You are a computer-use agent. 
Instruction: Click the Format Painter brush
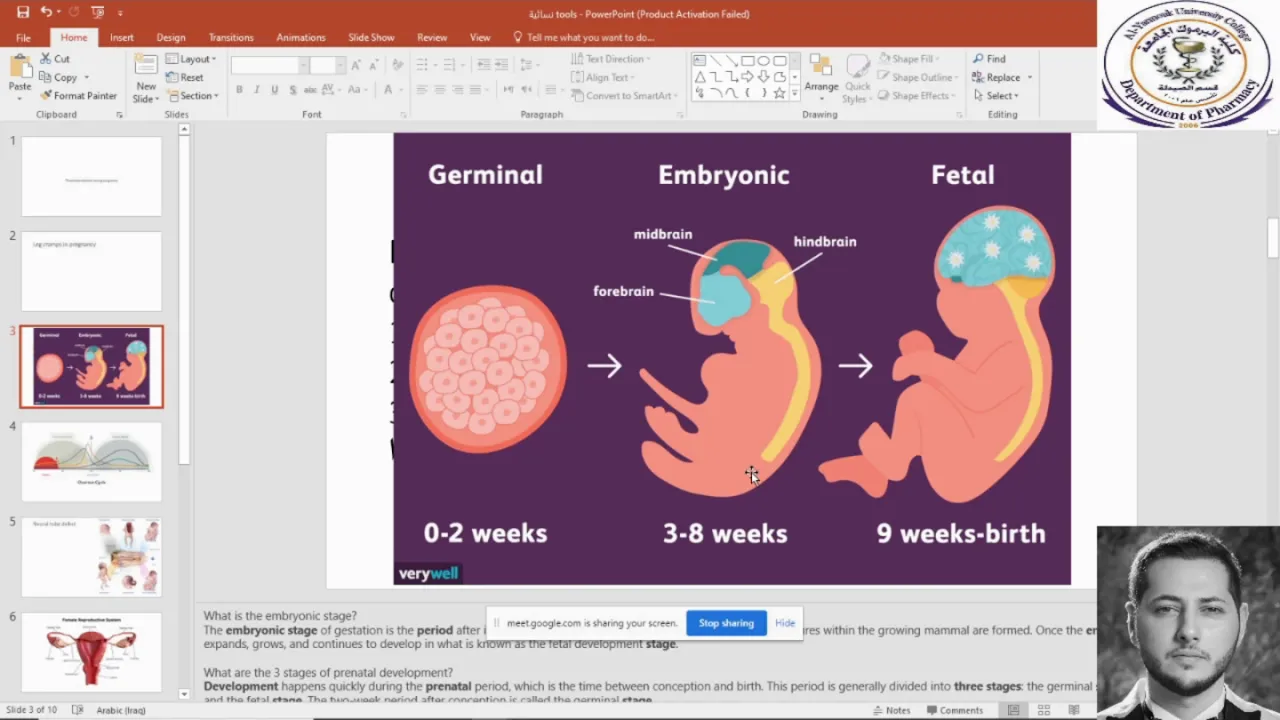point(78,96)
